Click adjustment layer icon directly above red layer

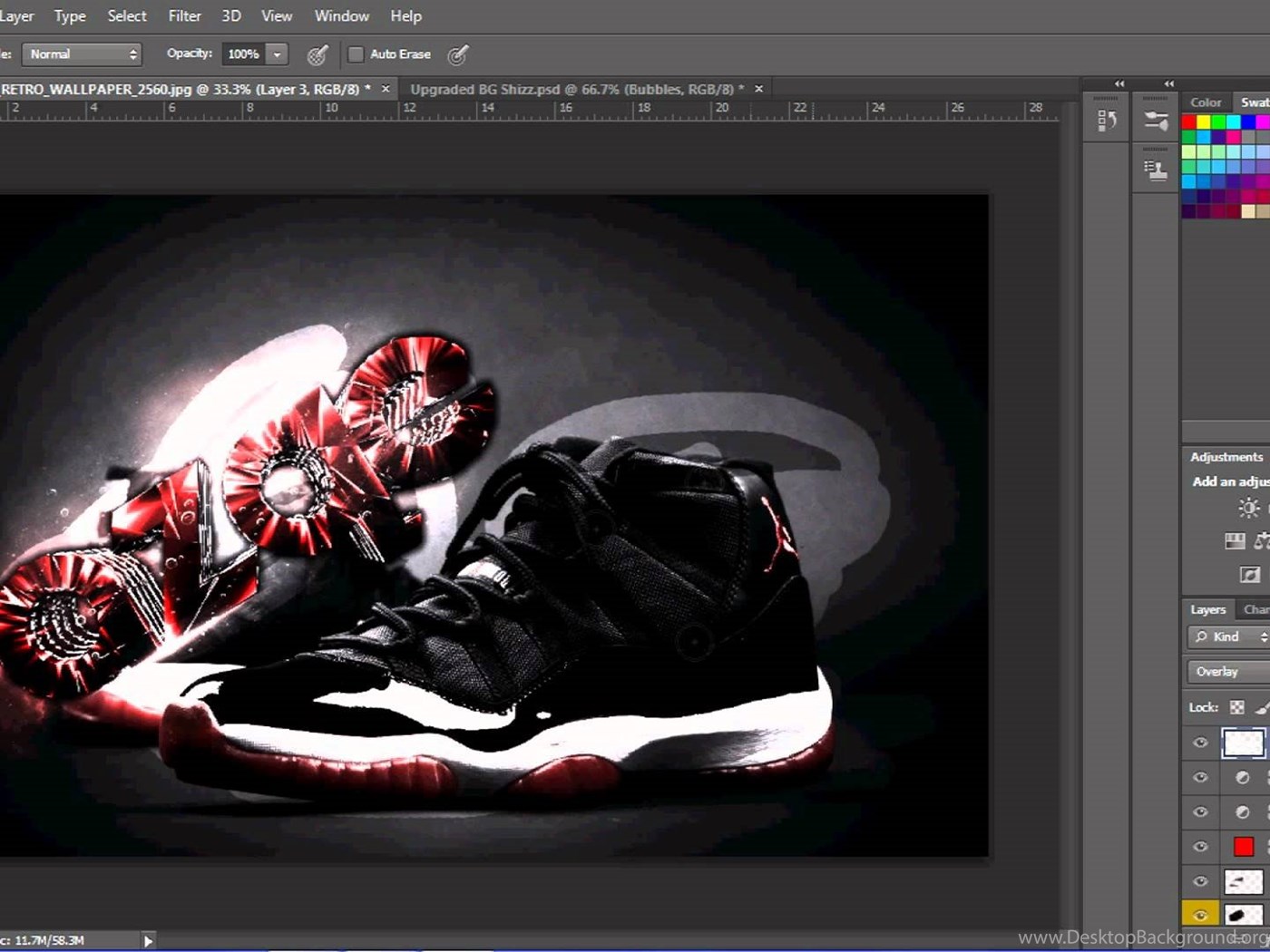click(1243, 812)
